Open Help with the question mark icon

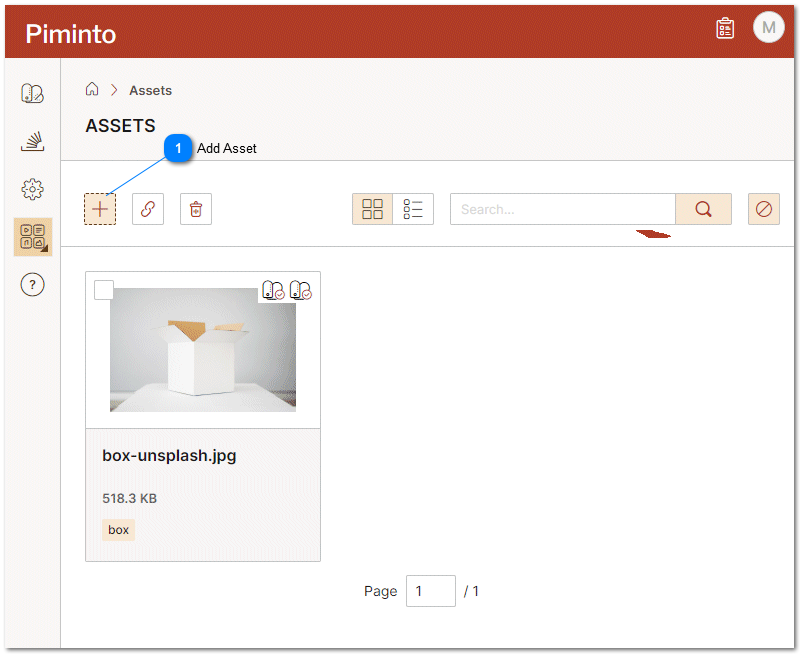32,285
